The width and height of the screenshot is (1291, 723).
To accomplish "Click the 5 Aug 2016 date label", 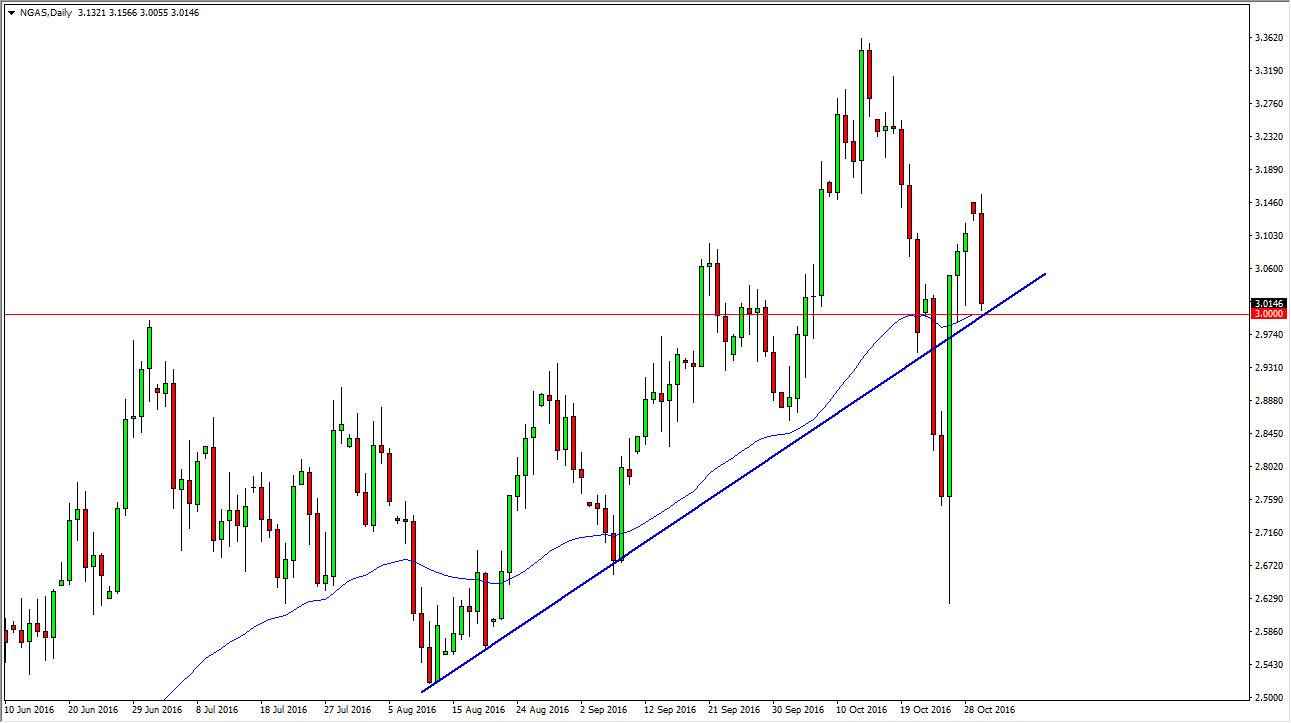I will pyautogui.click(x=412, y=711).
